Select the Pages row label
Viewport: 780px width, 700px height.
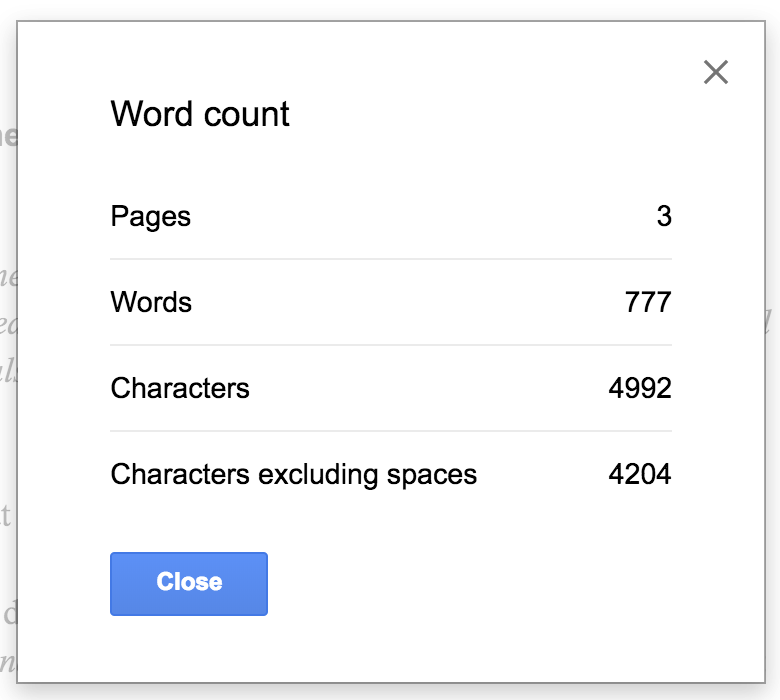150,216
